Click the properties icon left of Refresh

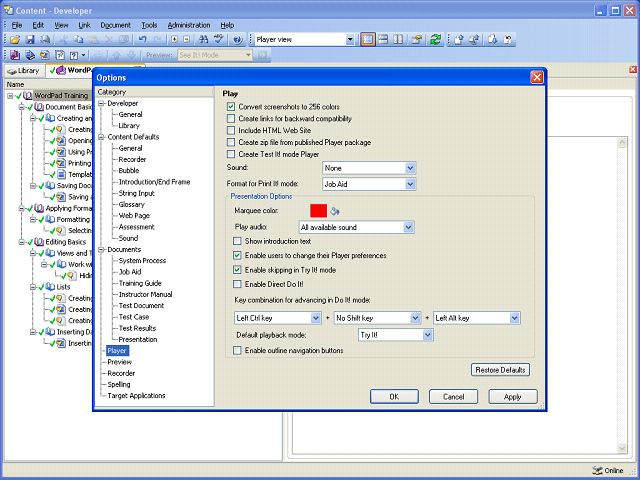coord(417,40)
